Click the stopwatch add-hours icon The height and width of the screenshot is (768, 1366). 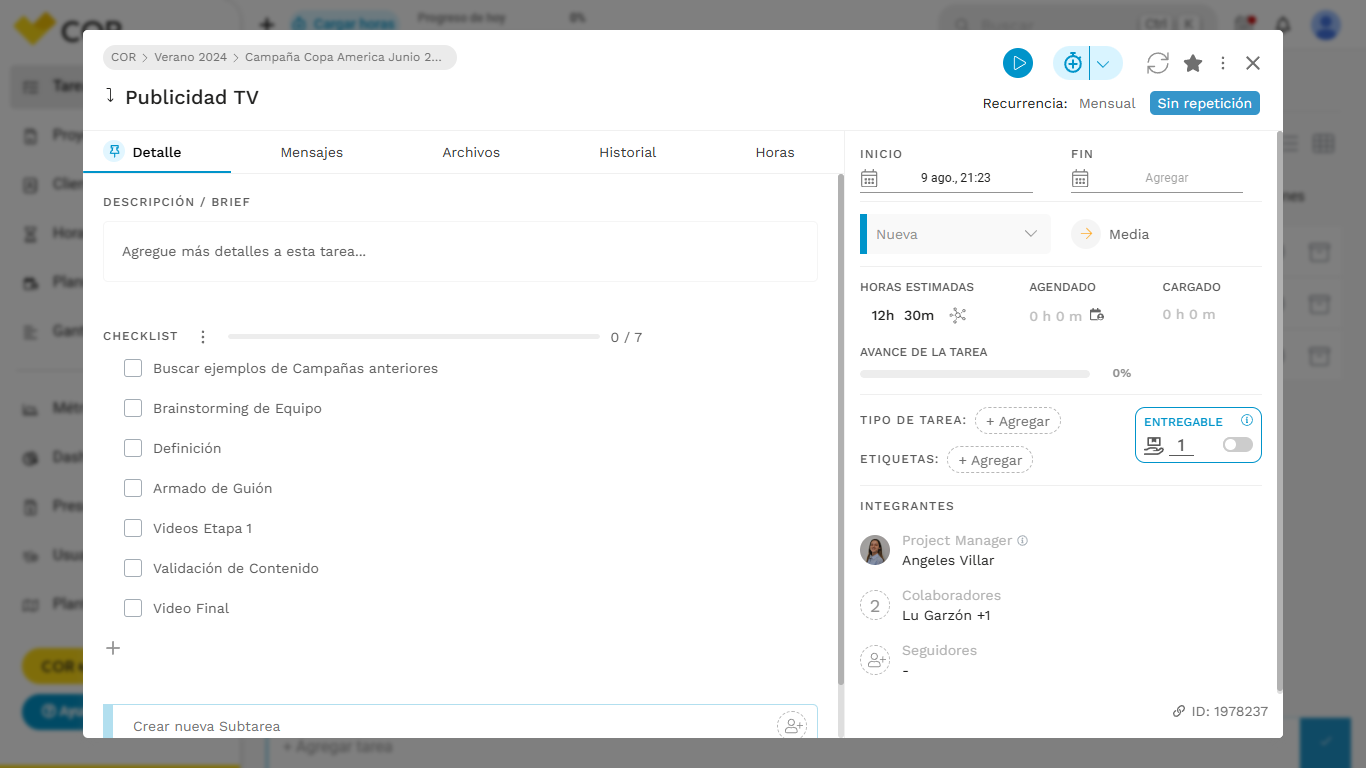click(1072, 63)
